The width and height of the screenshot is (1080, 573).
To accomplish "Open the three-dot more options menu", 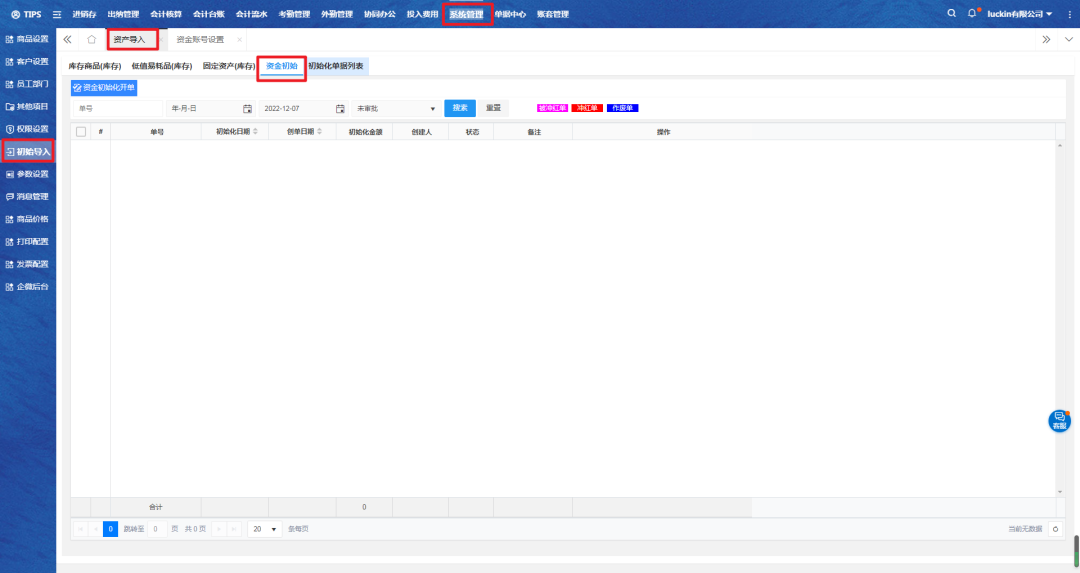I will pyautogui.click(x=1069, y=14).
